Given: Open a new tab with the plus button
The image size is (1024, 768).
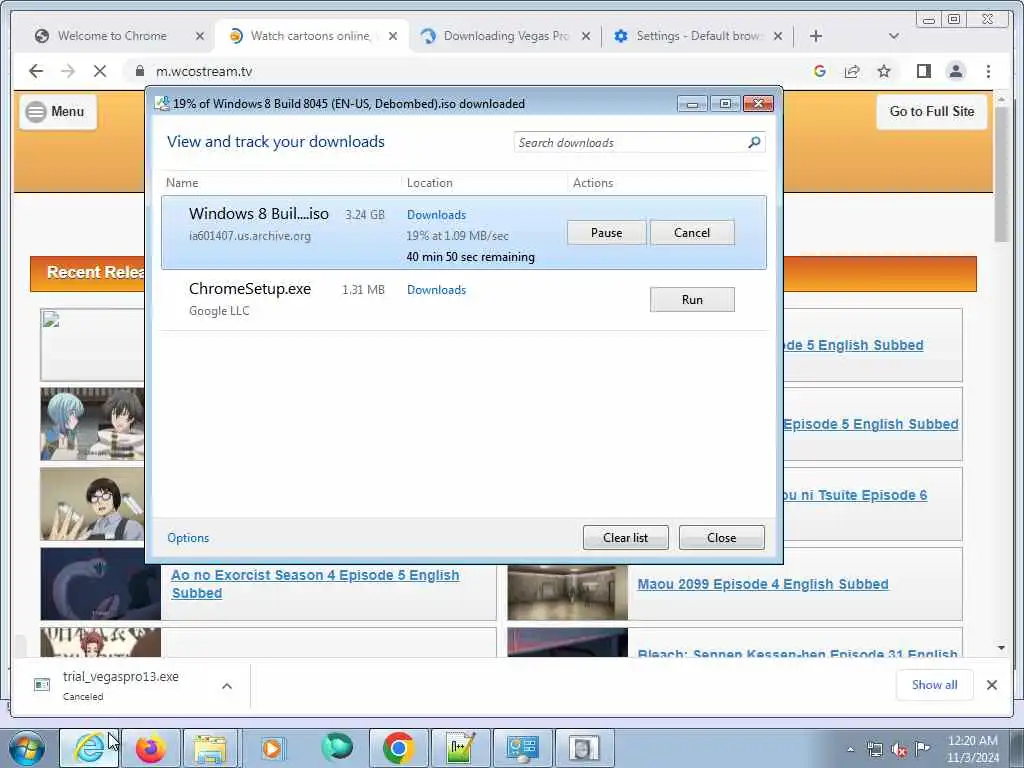Looking at the screenshot, I should click(816, 36).
